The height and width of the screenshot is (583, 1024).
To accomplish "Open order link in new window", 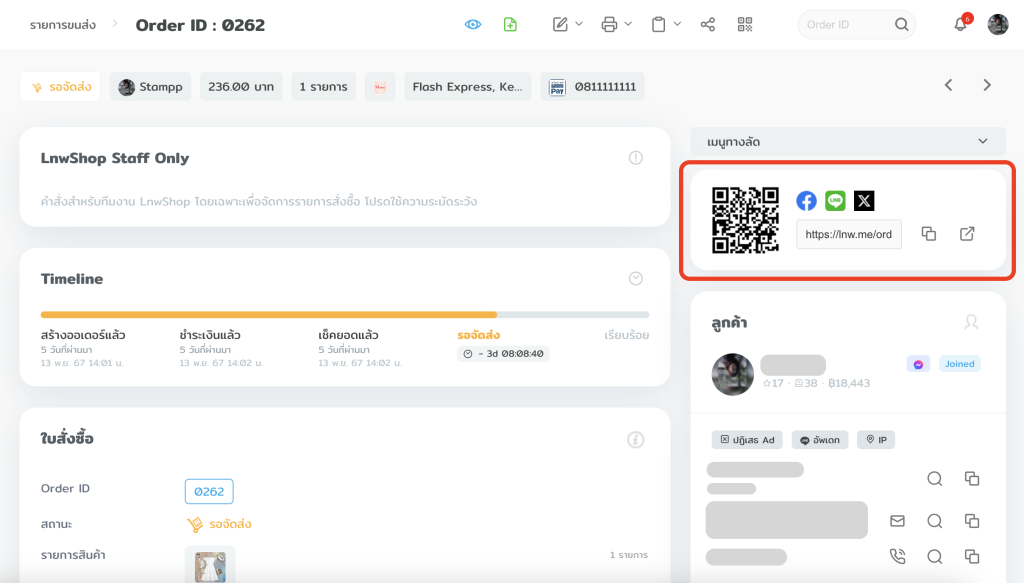I will click(x=967, y=234).
